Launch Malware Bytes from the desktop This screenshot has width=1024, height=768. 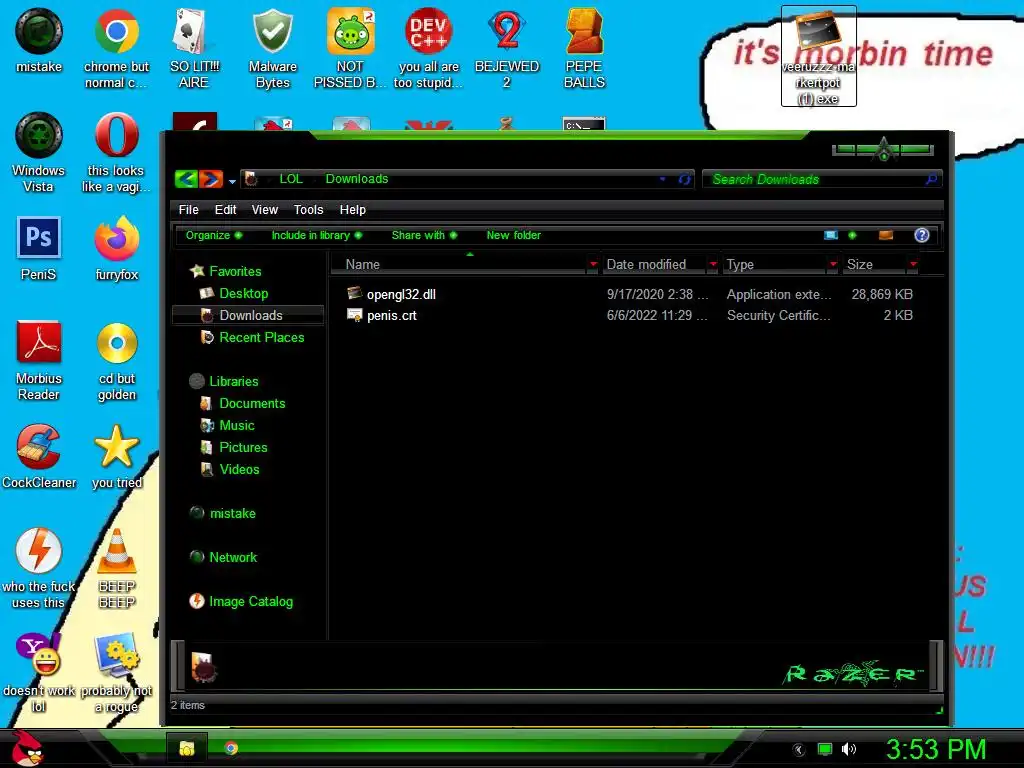coord(272,48)
